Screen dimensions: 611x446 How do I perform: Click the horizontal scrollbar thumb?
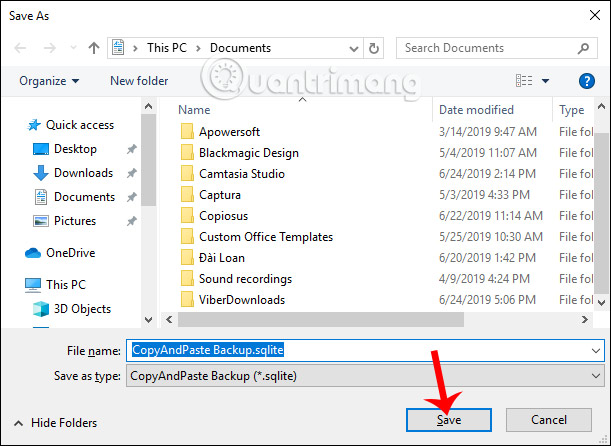point(321,320)
